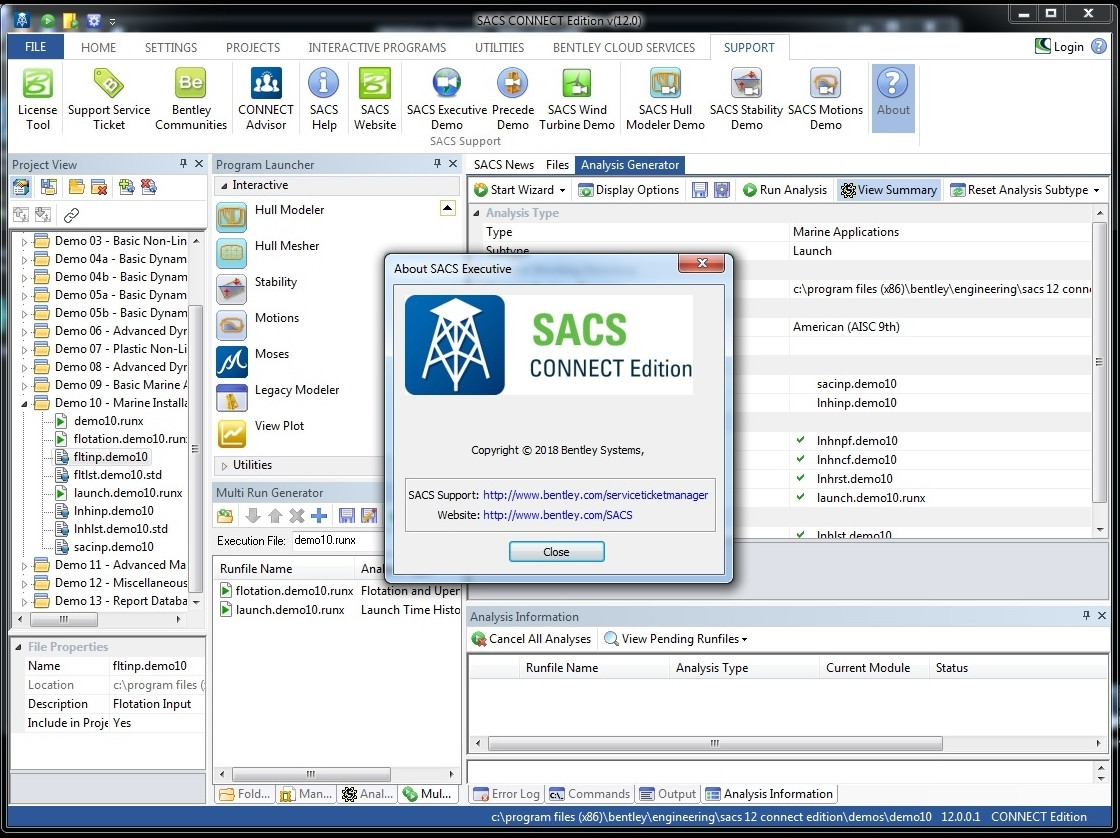This screenshot has width=1120, height=838.
Task: Switch to the UTILITIES ribbon tab
Action: click(x=499, y=47)
